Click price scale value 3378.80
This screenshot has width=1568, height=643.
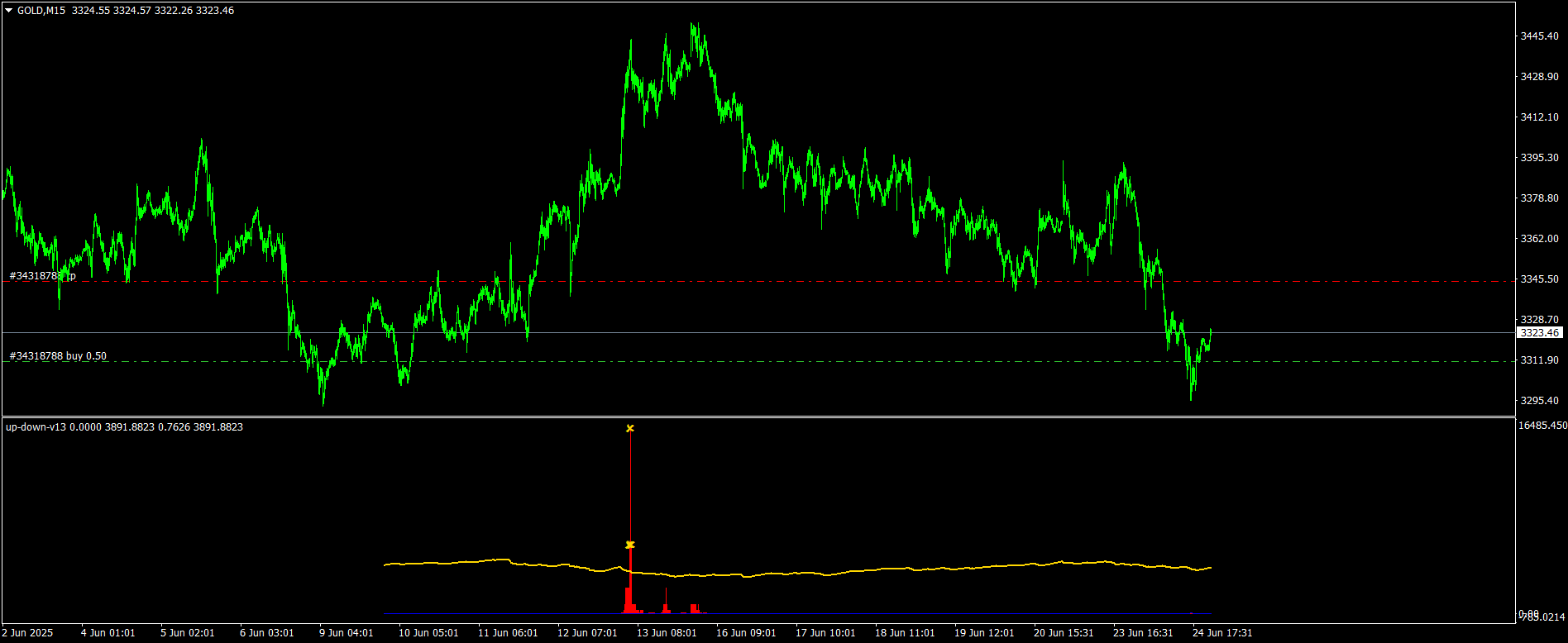pyautogui.click(x=1540, y=198)
